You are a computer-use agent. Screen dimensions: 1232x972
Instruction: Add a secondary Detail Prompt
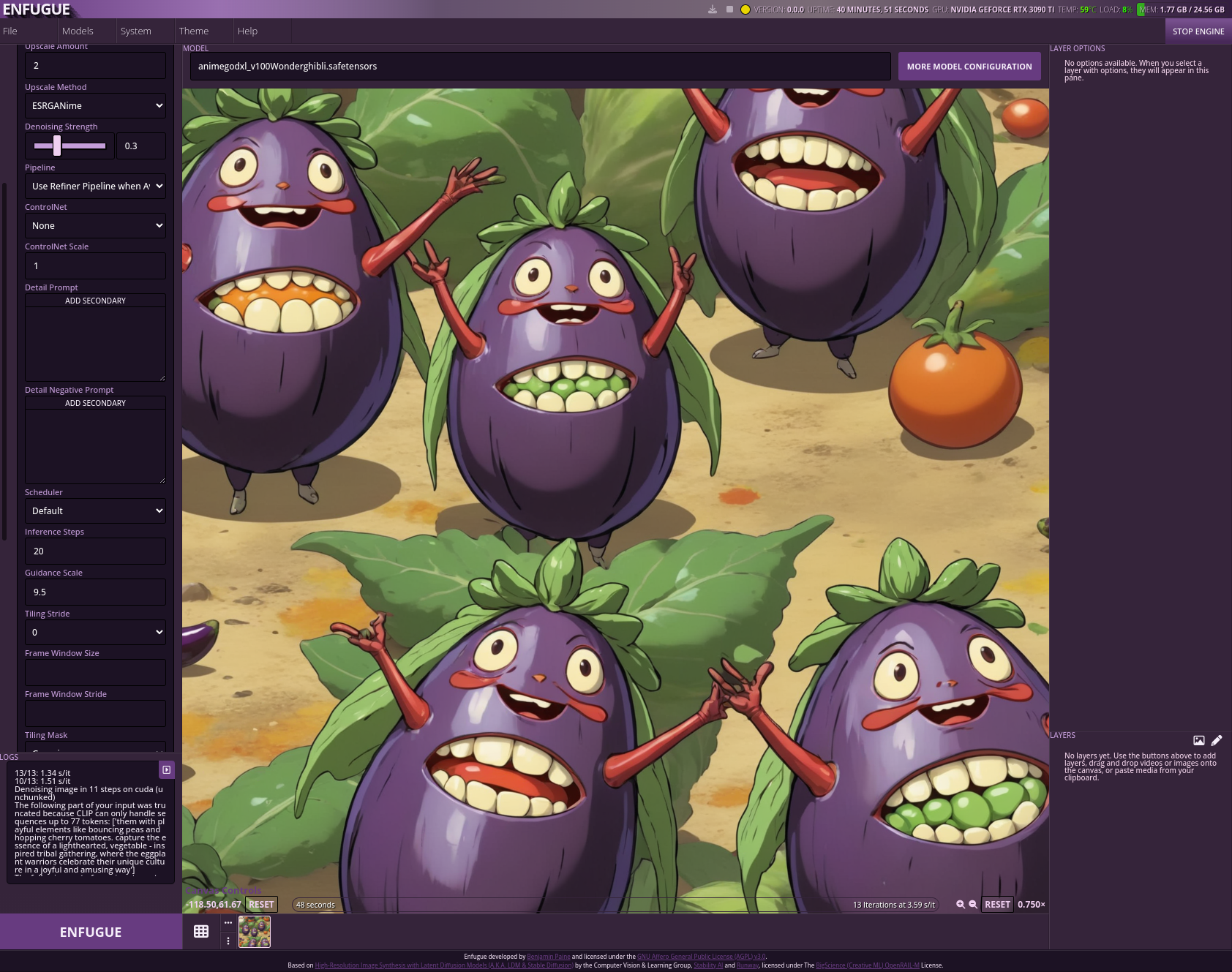tap(95, 301)
